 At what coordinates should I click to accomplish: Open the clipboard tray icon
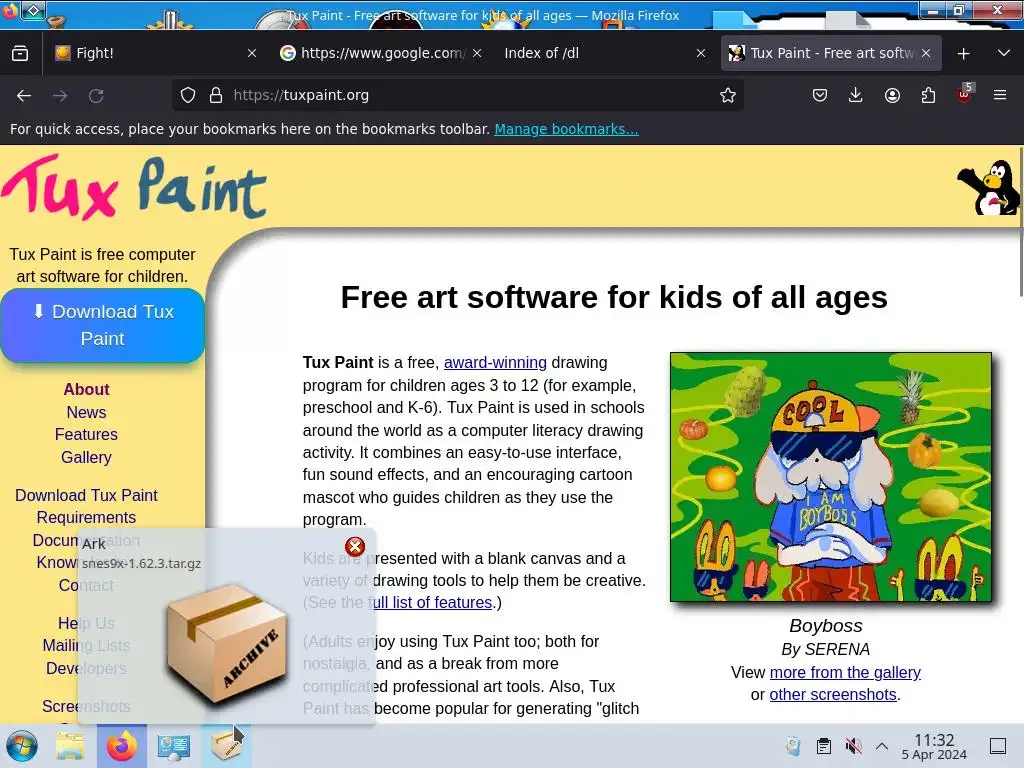(824, 746)
